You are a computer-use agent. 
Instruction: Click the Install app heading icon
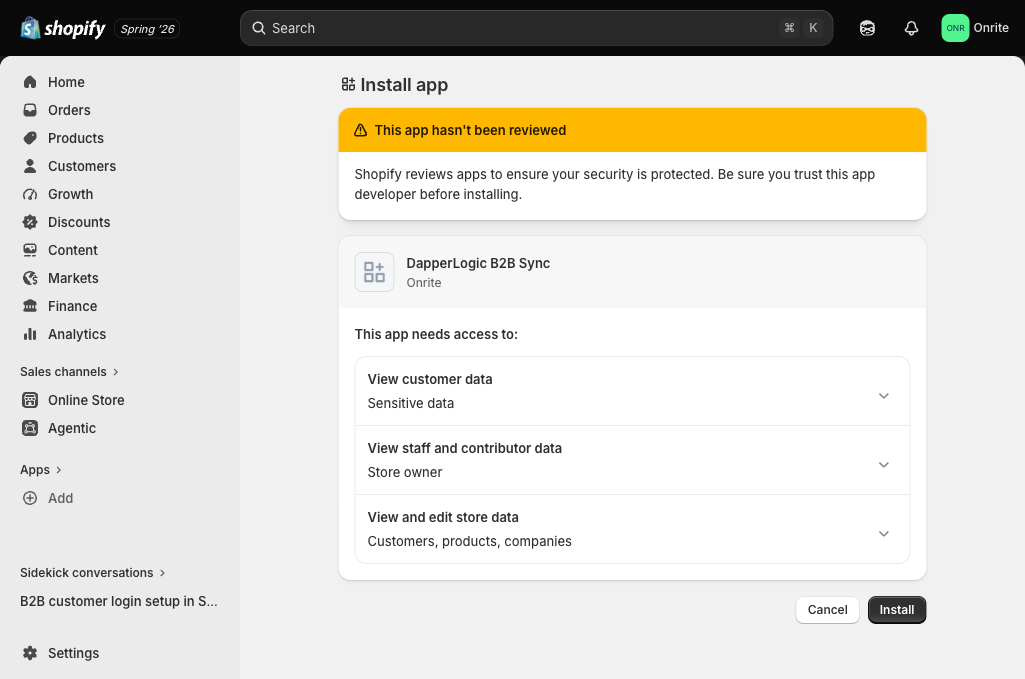click(348, 84)
